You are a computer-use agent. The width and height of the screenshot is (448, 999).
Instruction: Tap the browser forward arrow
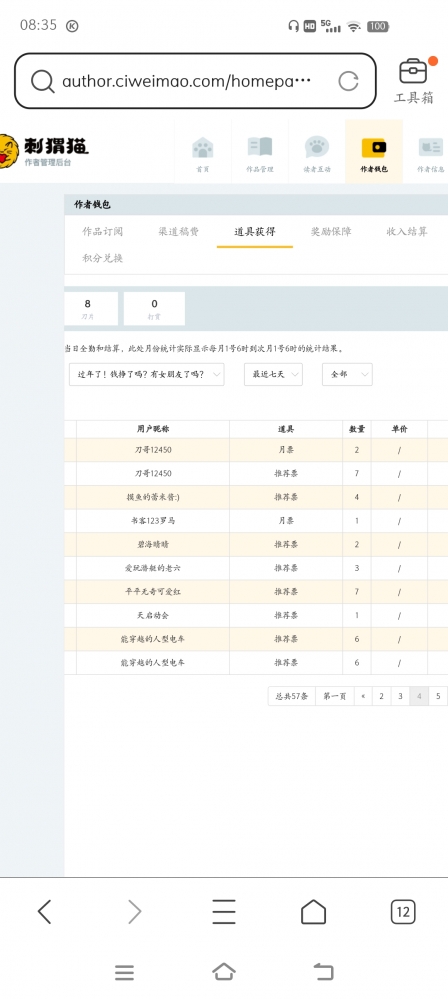[134, 912]
